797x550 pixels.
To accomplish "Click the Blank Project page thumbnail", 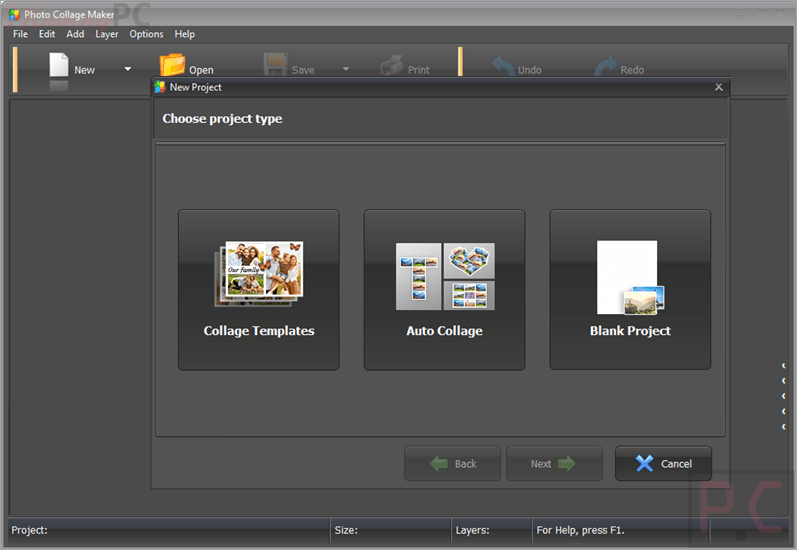I will click(x=630, y=278).
